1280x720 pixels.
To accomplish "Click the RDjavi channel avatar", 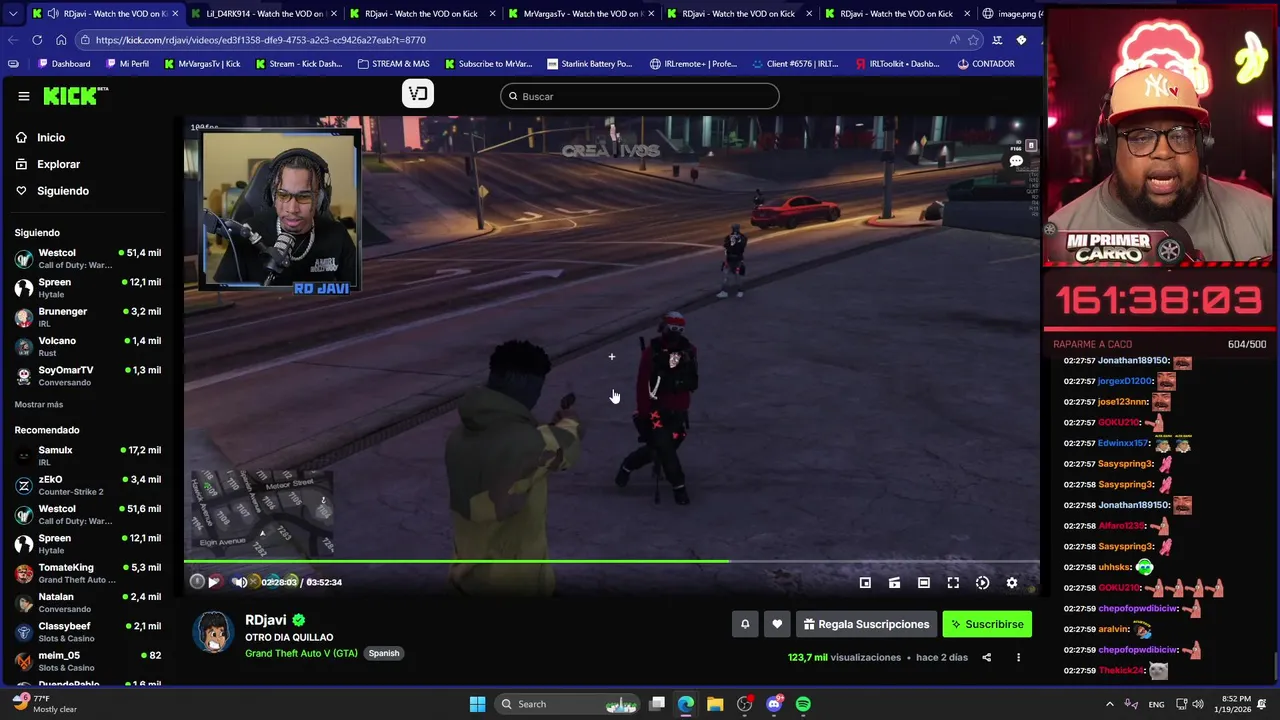I will tap(213, 633).
